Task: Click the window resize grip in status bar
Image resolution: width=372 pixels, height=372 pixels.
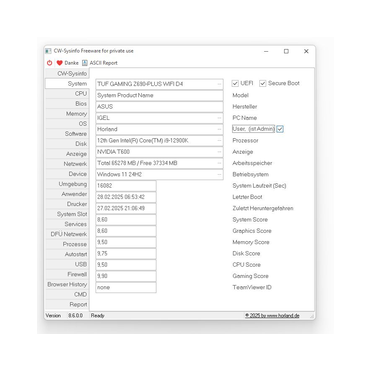Action: click(x=312, y=316)
